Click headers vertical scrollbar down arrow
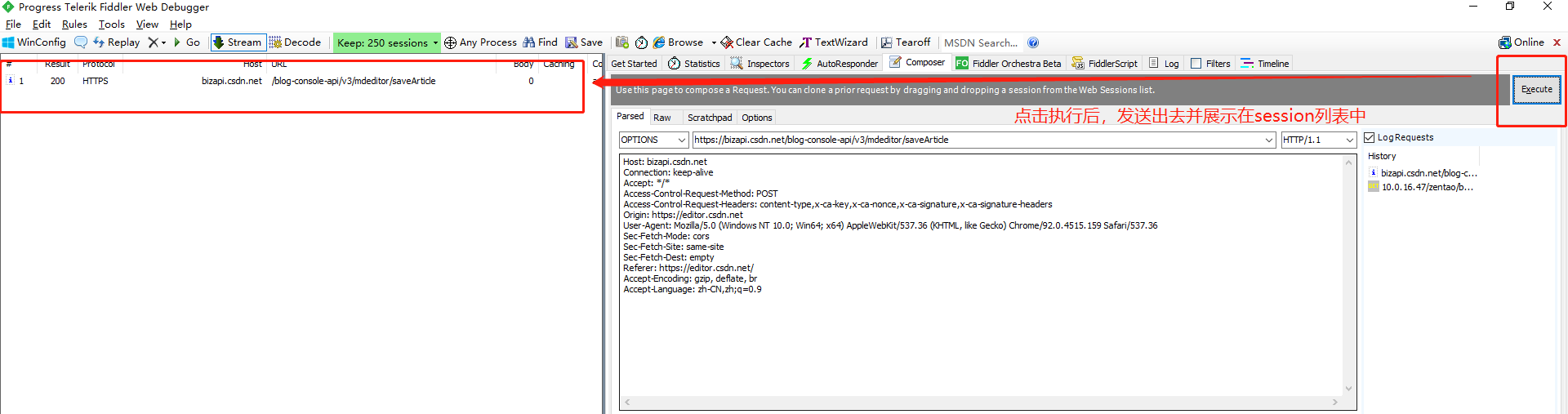 tap(1348, 389)
